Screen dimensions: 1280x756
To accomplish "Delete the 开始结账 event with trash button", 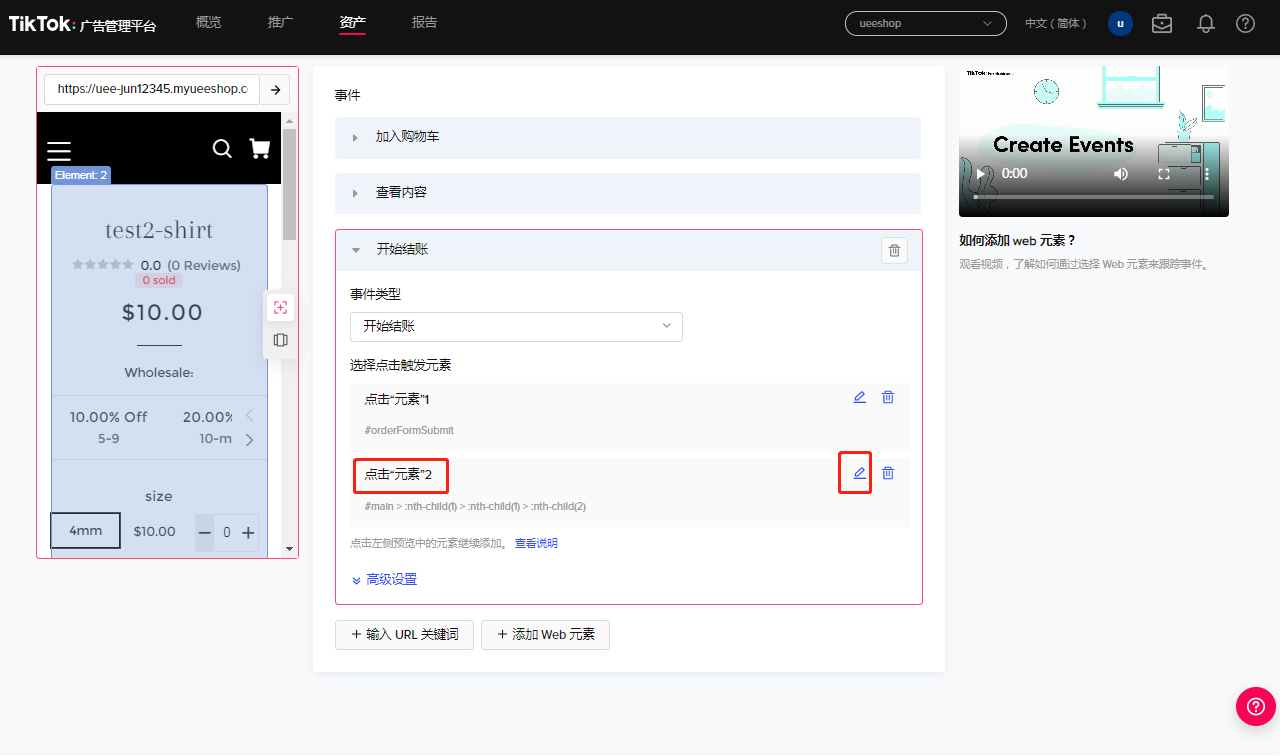I will tap(894, 250).
